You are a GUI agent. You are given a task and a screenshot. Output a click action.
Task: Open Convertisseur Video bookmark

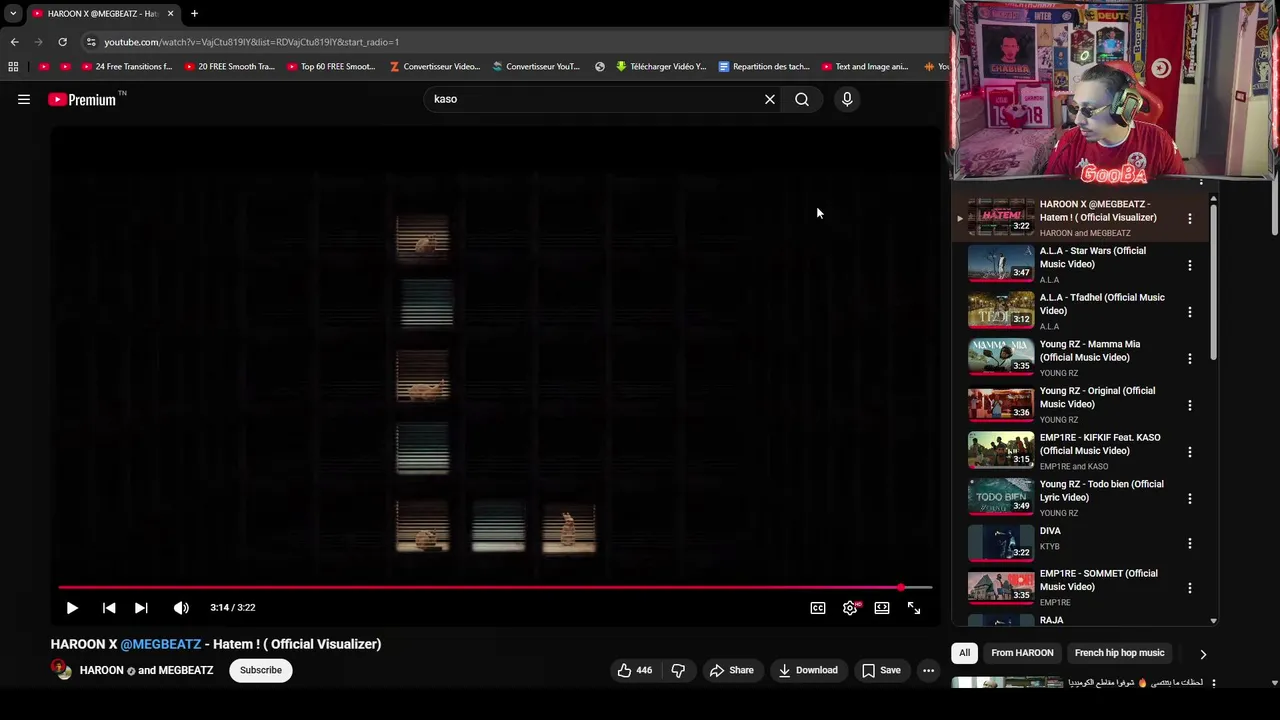tap(434, 67)
